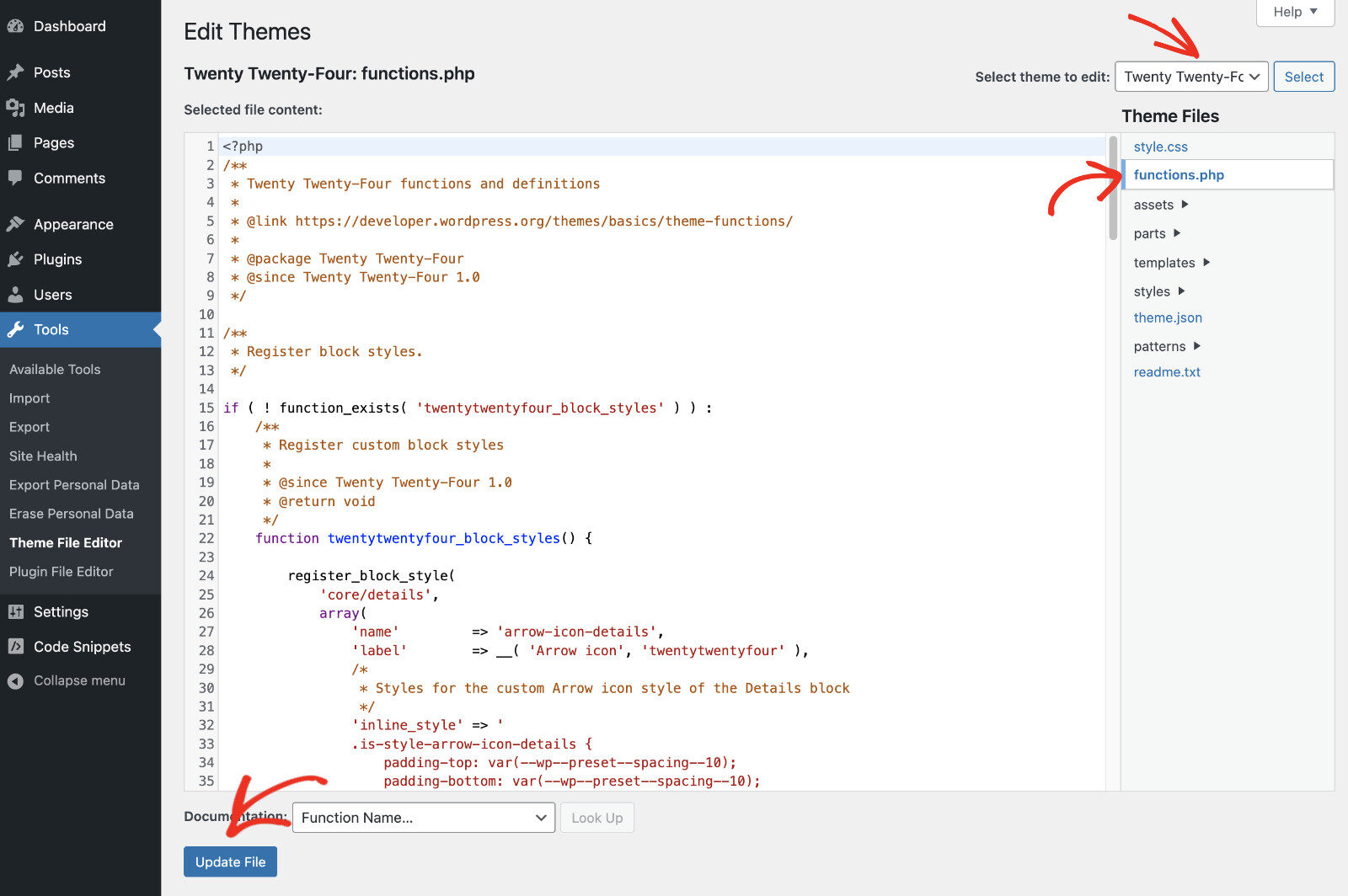Open Available Tools submenu link
The width and height of the screenshot is (1348, 896).
pyautogui.click(x=55, y=370)
